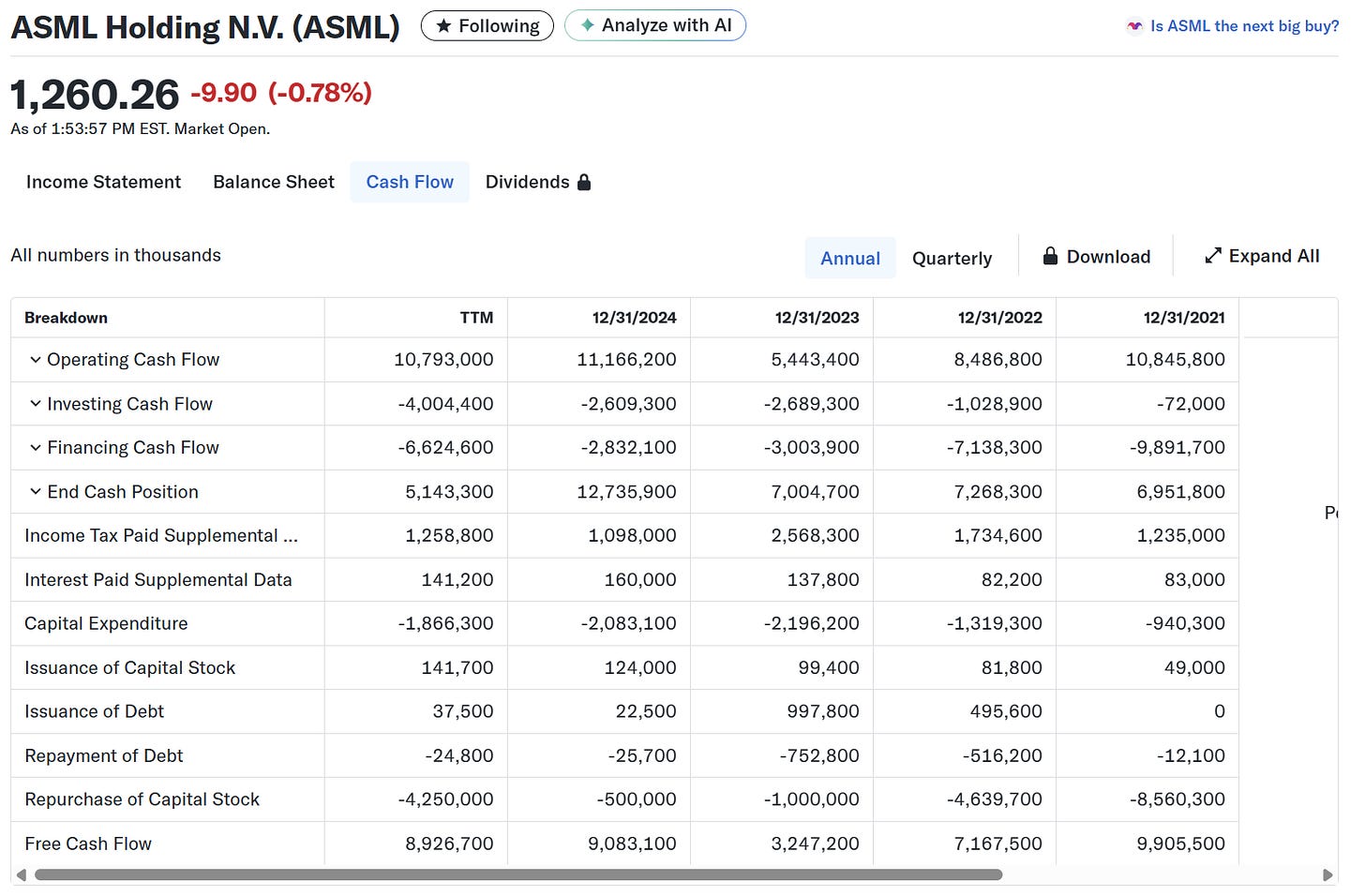1365x896 pixels.
Task: Click 2021 Free Cash Flow value 9,905,500
Action: 1180,844
